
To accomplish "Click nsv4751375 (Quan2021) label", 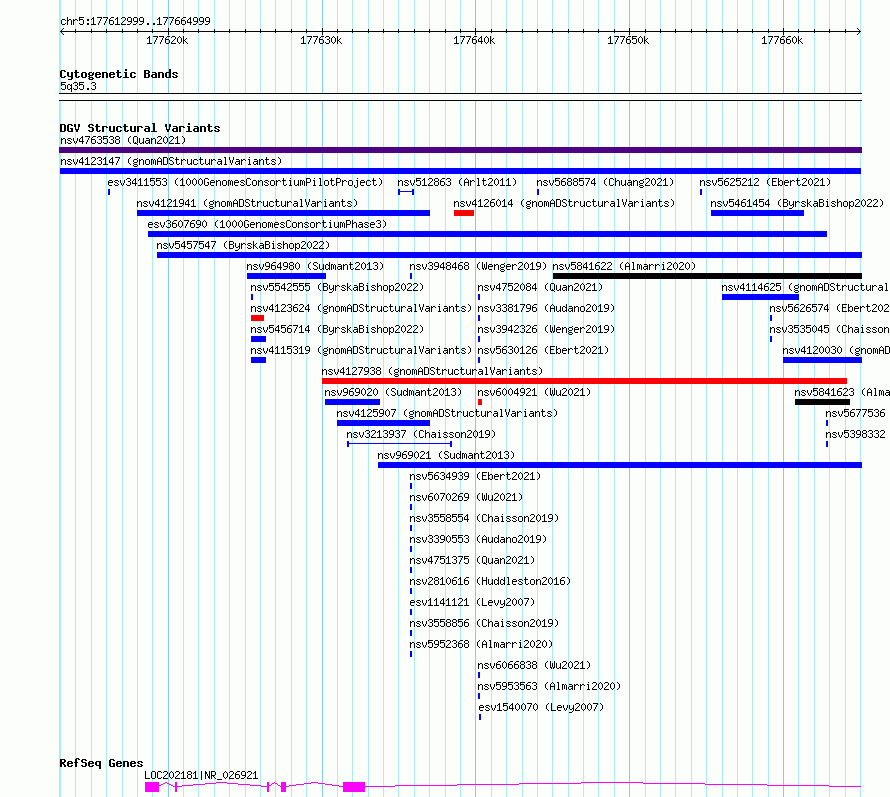I will click(472, 560).
